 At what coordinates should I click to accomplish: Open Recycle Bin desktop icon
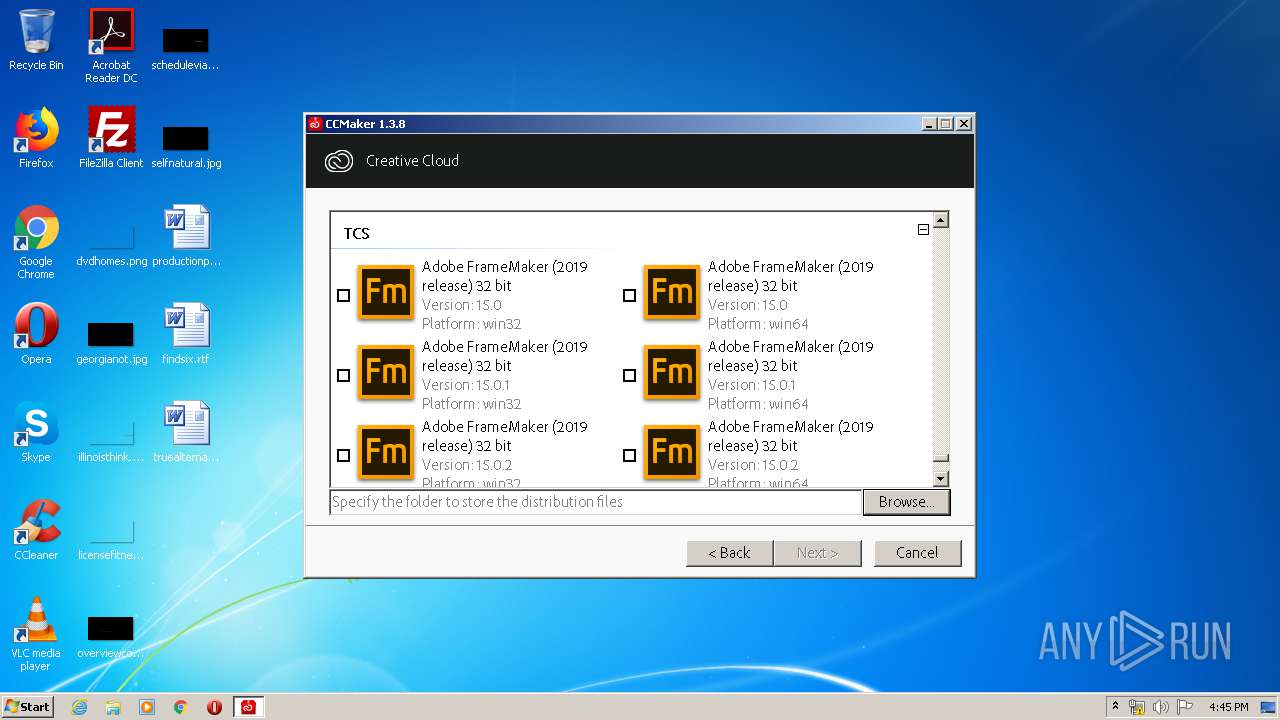[36, 40]
